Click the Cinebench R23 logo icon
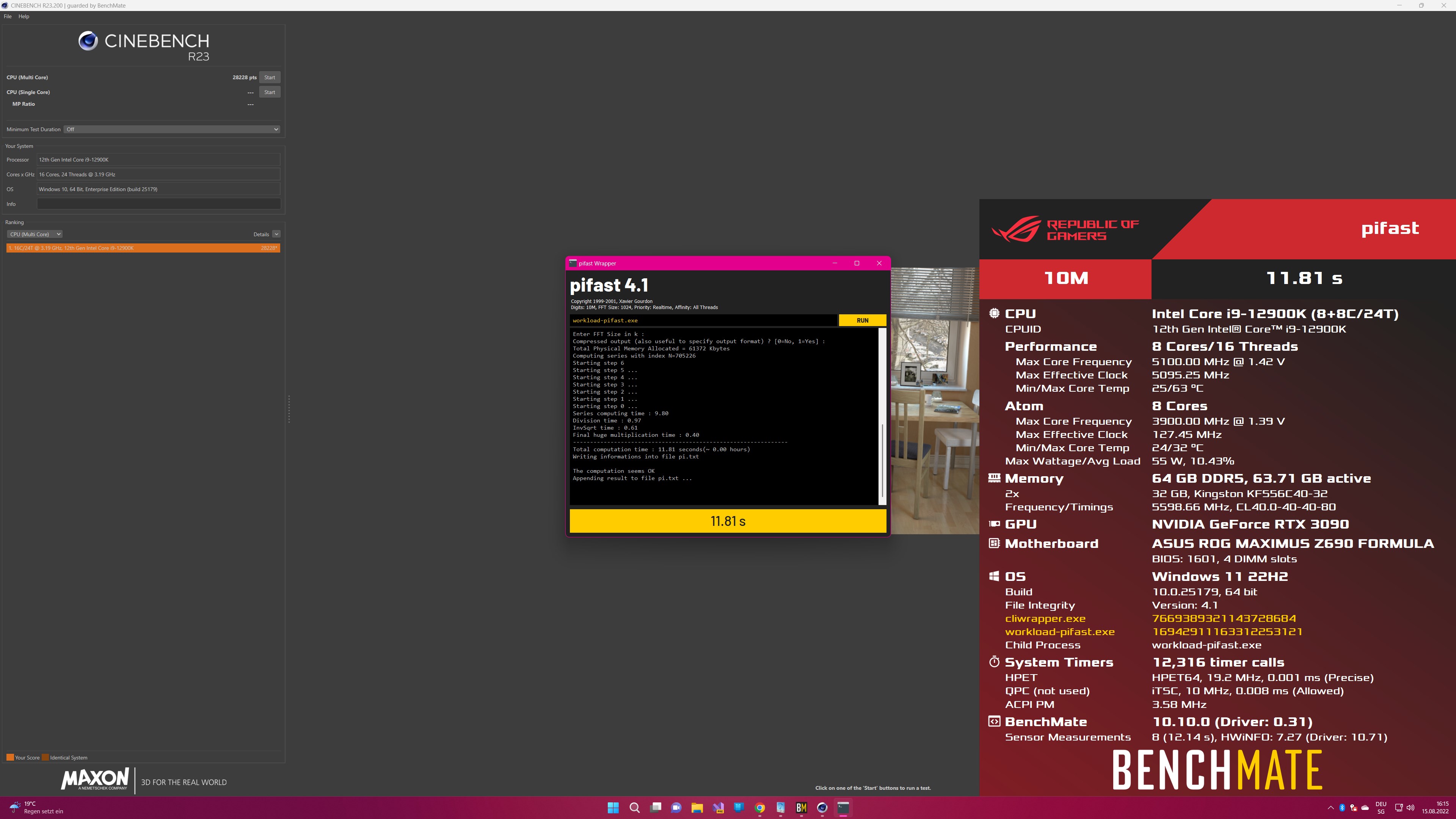The width and height of the screenshot is (1456, 819). pyautogui.click(x=88, y=41)
